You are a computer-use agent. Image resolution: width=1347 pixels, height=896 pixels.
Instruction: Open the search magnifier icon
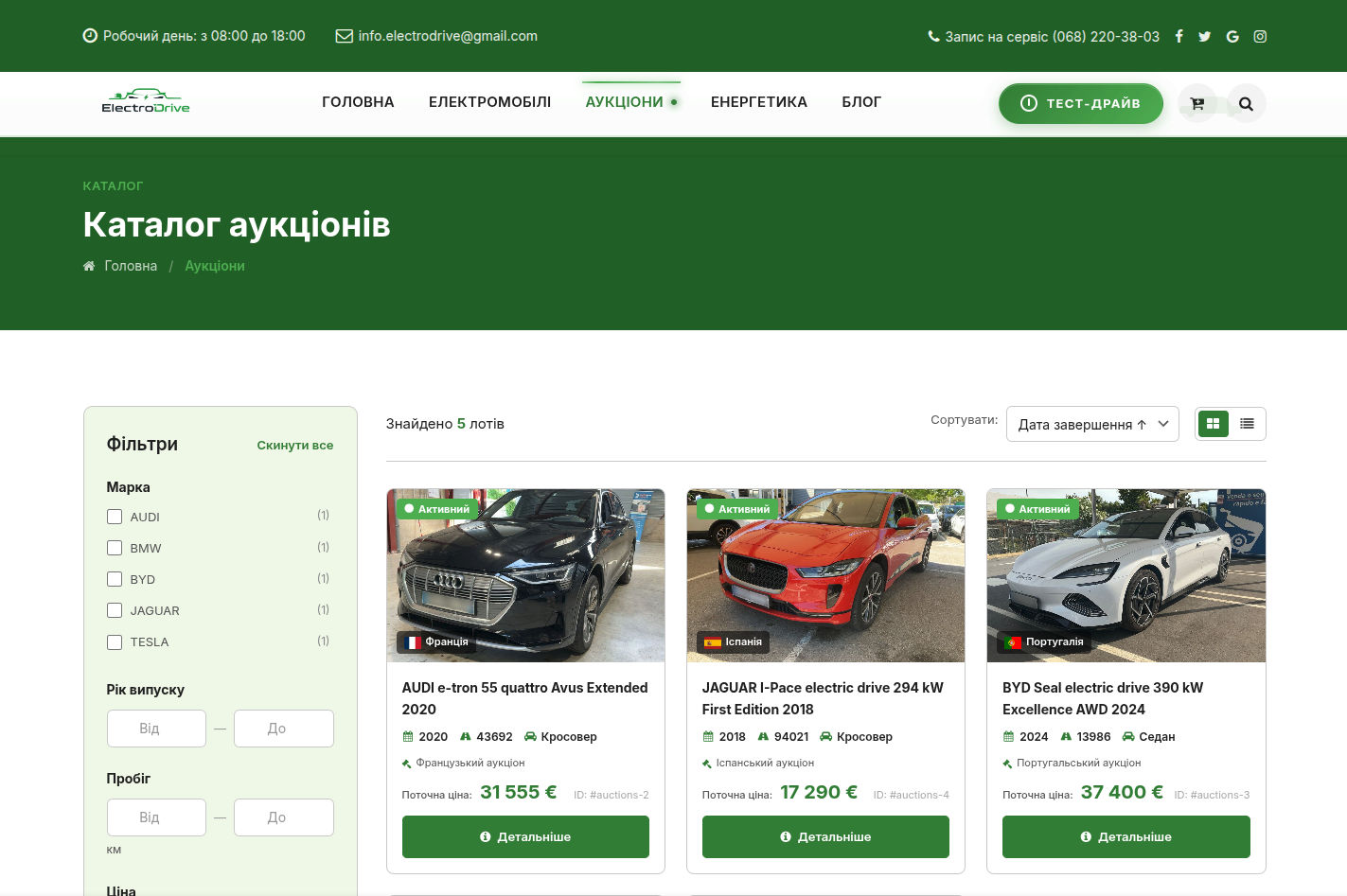tap(1247, 103)
